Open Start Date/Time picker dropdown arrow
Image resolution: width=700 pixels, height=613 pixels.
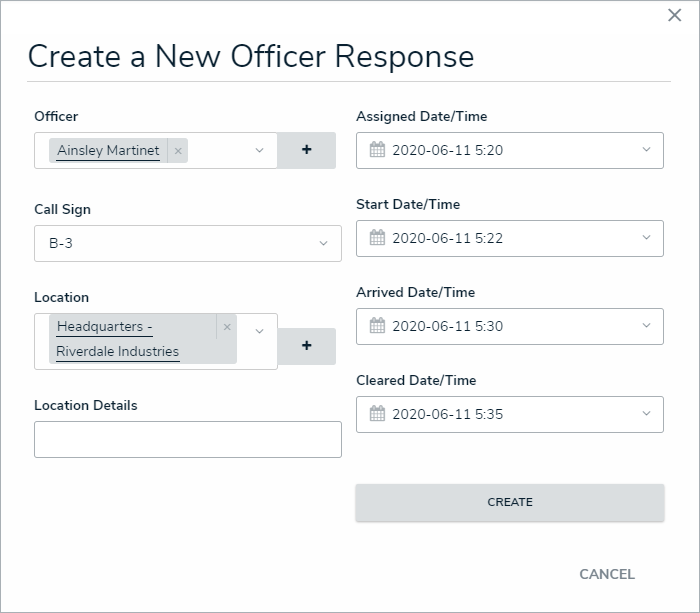(x=646, y=238)
